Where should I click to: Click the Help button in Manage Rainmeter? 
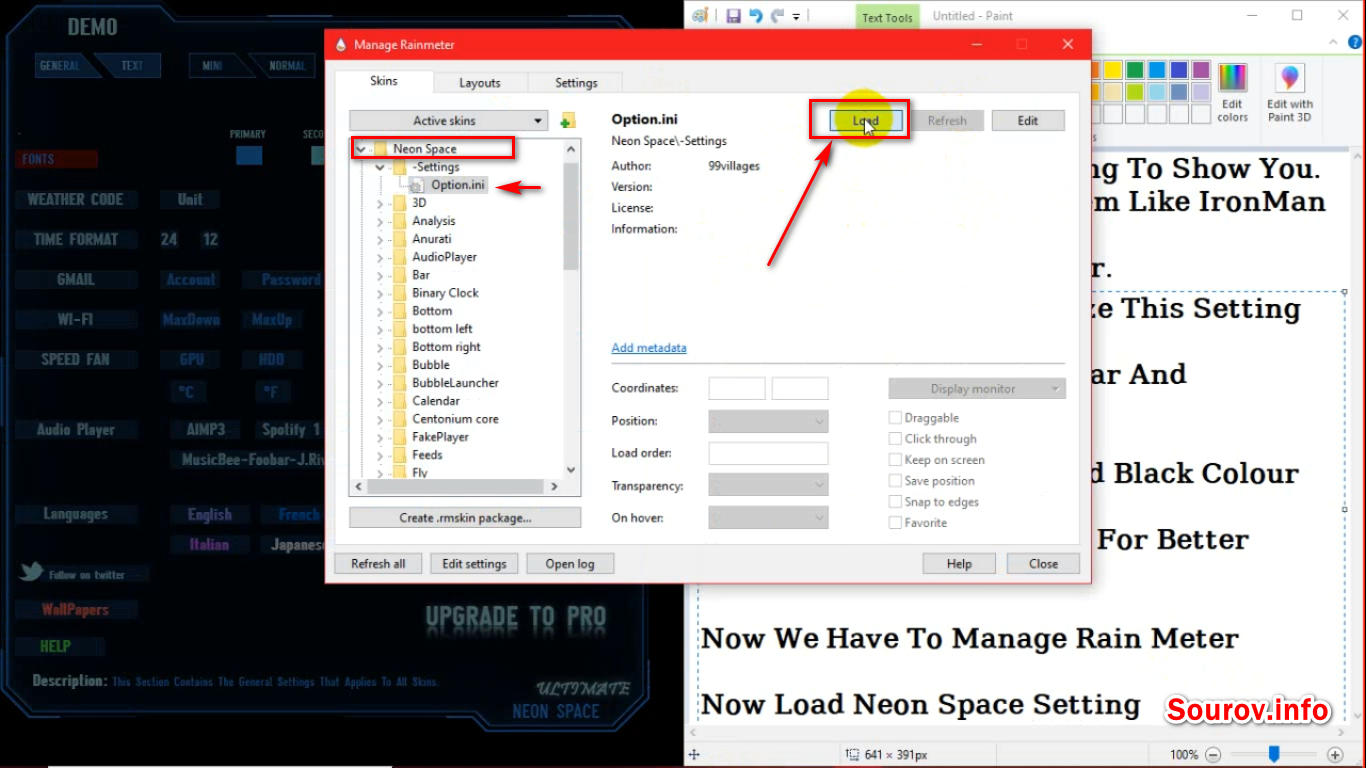click(x=959, y=564)
